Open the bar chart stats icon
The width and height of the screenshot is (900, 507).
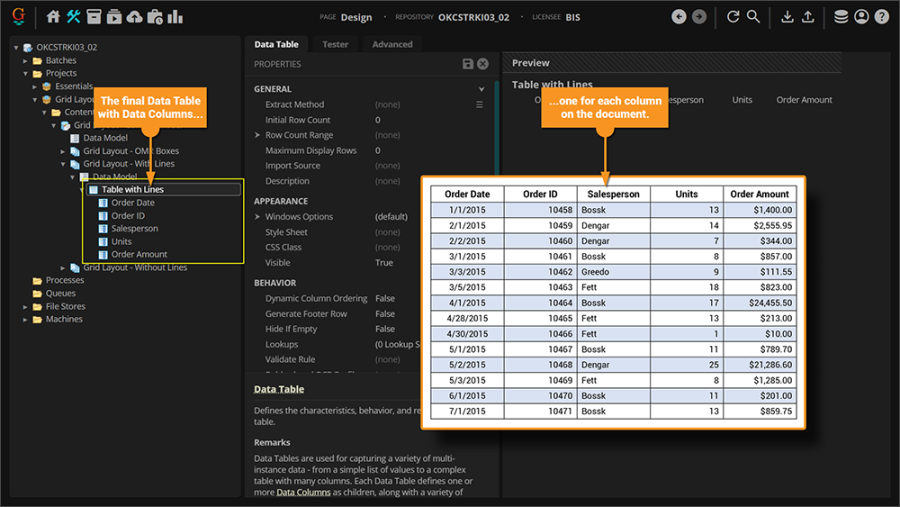click(175, 17)
